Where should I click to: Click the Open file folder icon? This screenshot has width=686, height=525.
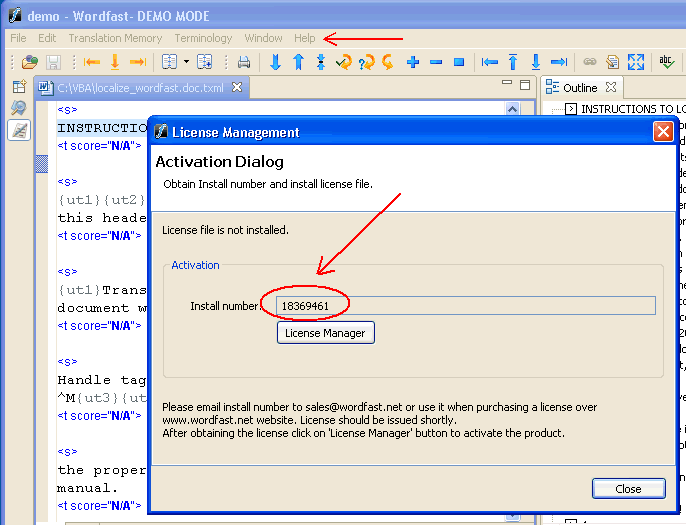pyautogui.click(x=30, y=62)
